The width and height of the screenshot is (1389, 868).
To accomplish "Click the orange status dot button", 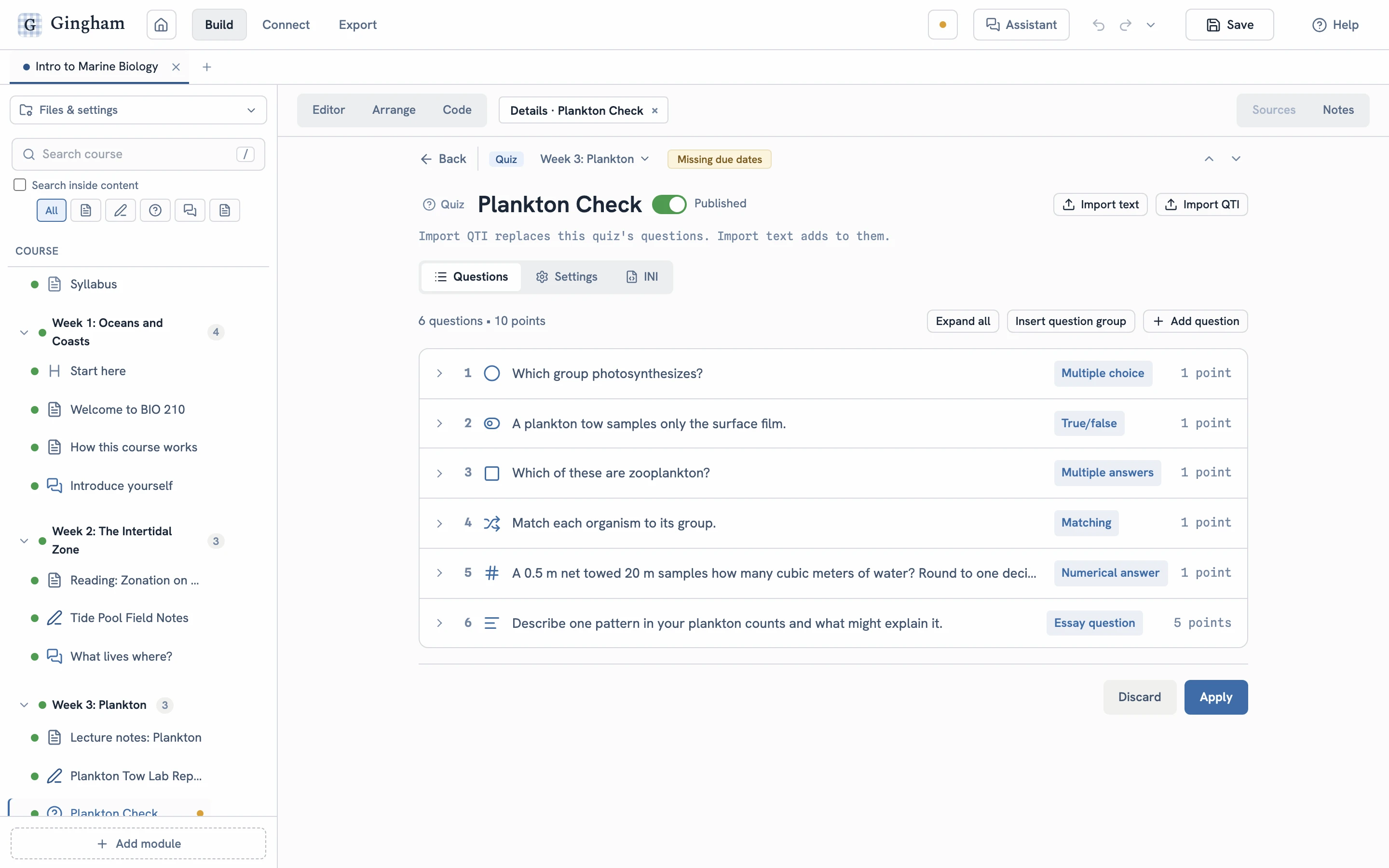I will point(942,25).
